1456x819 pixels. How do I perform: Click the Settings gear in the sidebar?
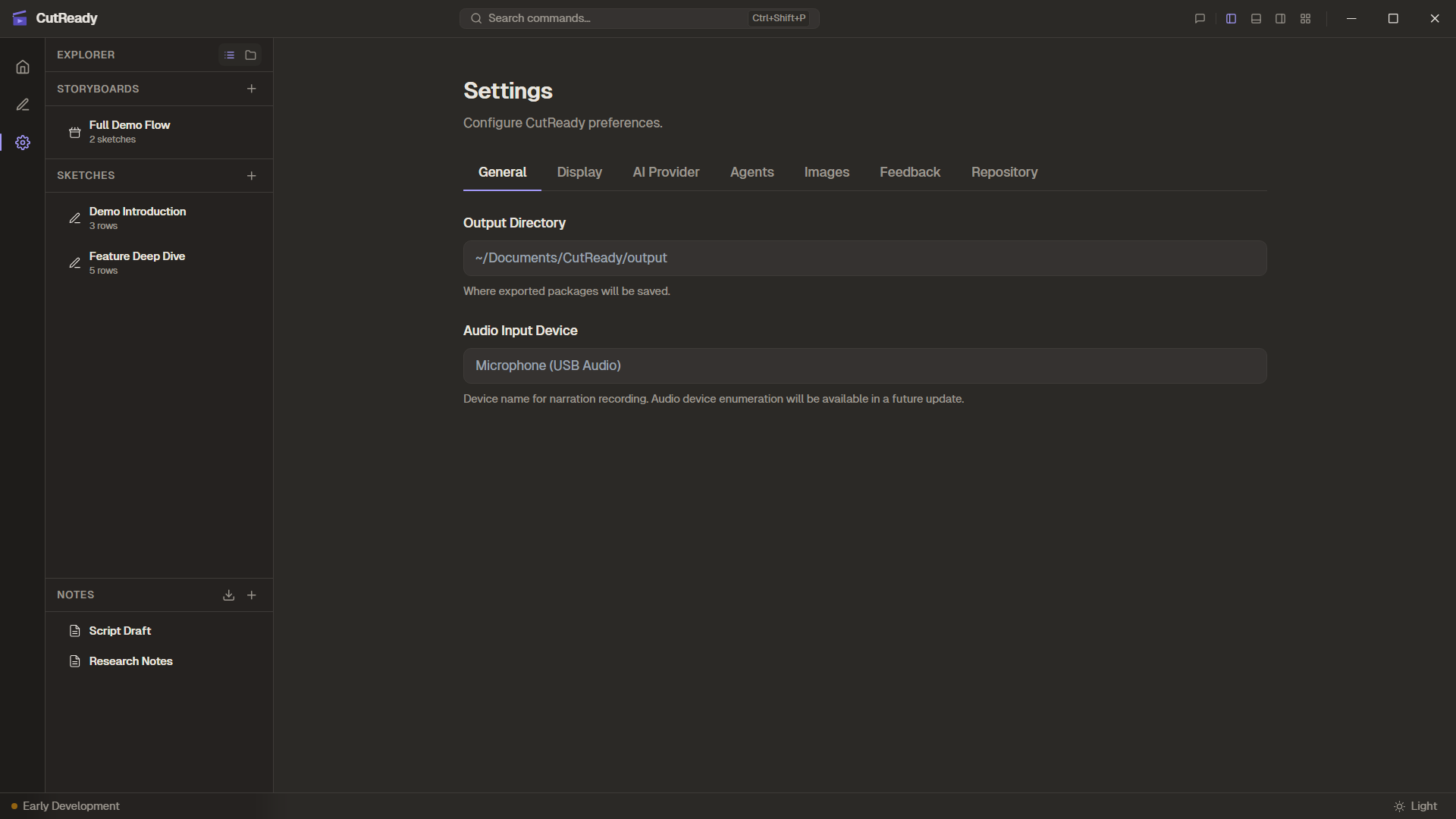pos(23,142)
